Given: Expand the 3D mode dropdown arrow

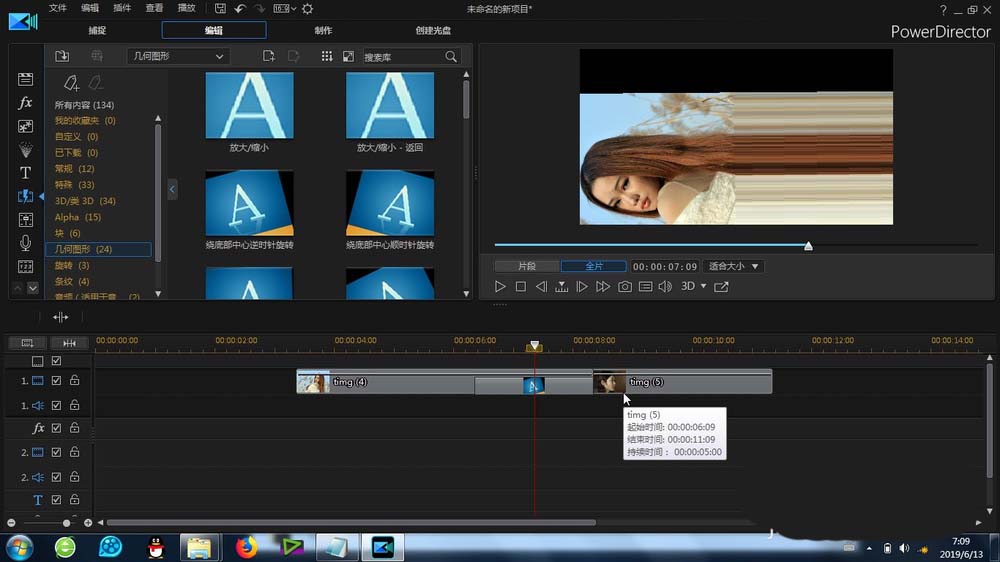Looking at the screenshot, I should [703, 287].
